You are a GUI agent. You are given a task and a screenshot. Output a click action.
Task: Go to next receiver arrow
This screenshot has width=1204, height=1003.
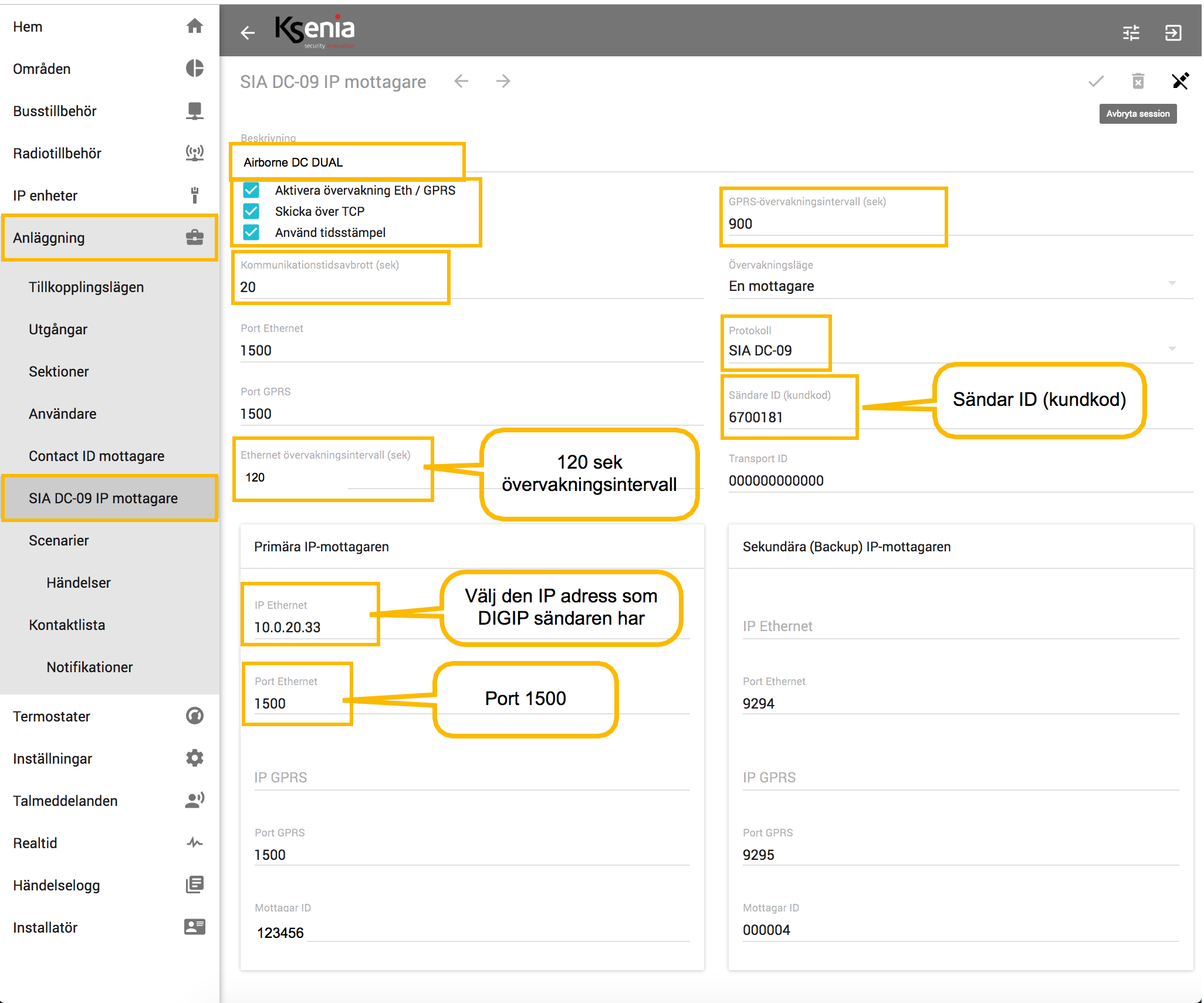[503, 82]
